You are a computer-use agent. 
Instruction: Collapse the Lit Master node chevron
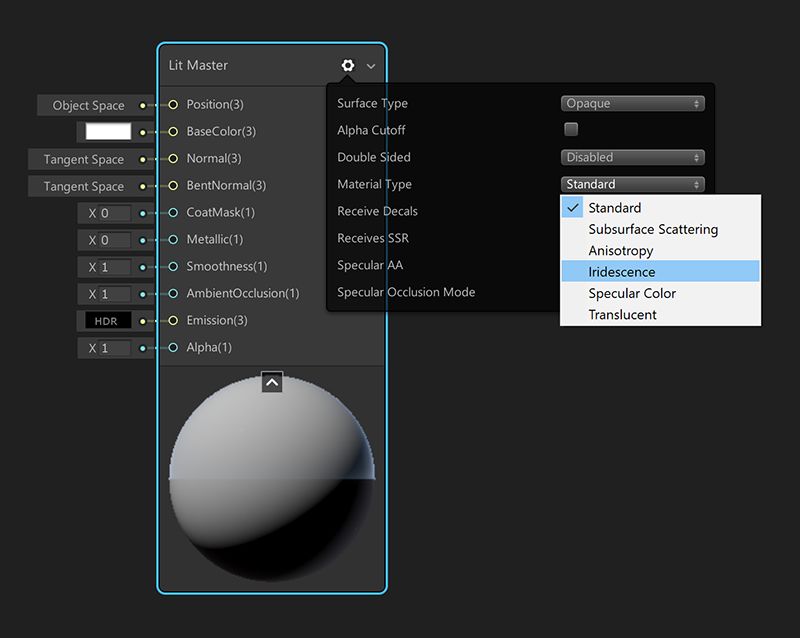tap(371, 66)
